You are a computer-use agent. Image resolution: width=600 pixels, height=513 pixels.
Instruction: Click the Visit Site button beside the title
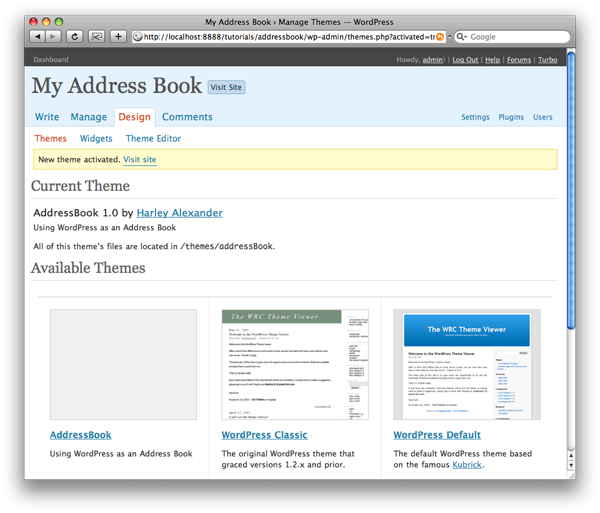click(226, 87)
